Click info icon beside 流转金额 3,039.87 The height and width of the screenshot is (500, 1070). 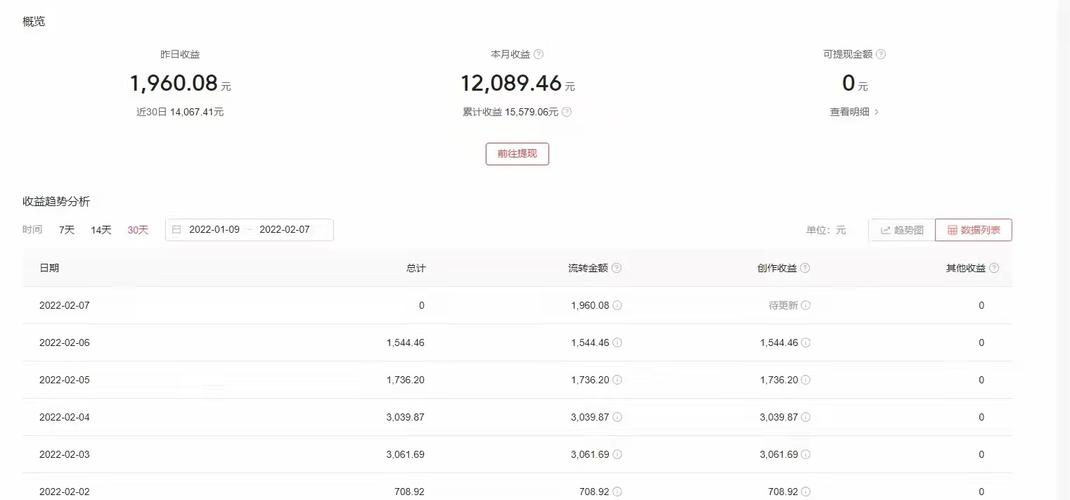(617, 417)
